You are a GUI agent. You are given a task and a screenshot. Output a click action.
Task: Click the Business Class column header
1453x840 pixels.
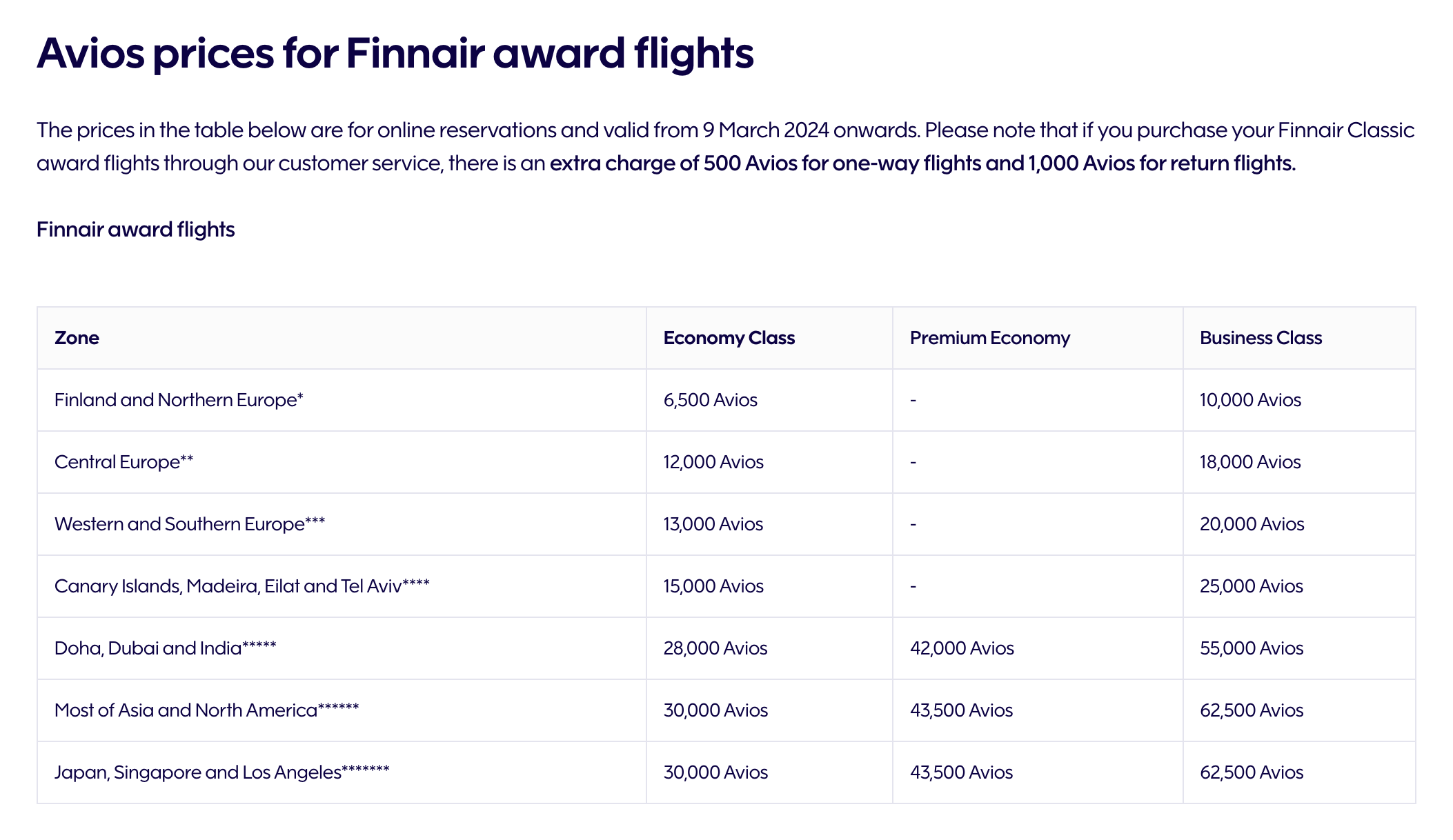1261,338
